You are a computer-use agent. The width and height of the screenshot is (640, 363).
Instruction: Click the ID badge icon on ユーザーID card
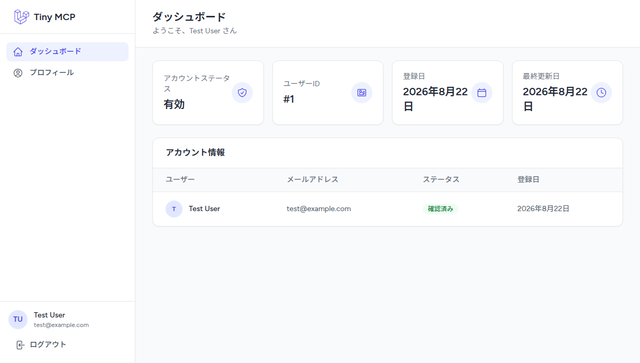pyautogui.click(x=362, y=93)
